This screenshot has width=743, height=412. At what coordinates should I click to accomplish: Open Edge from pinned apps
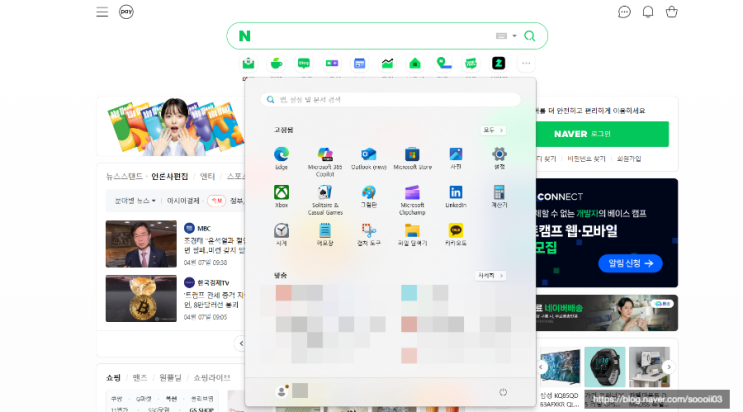[x=281, y=155]
